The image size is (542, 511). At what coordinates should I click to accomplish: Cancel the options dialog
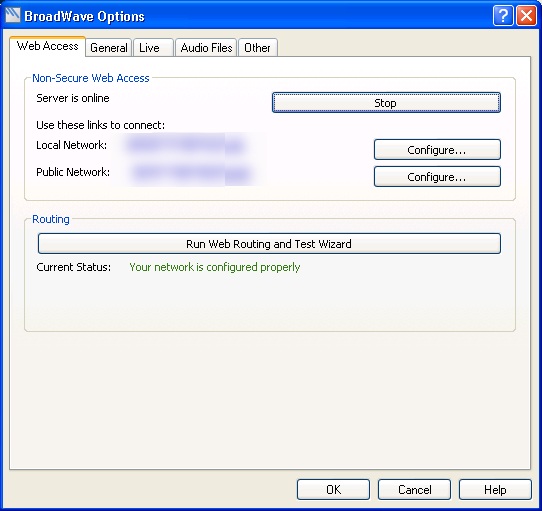(414, 490)
